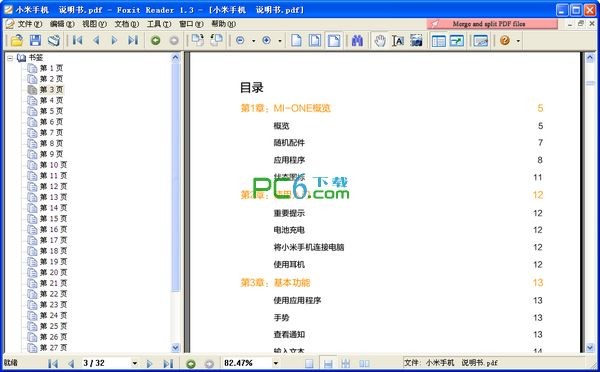Open the zoom in dropdown arrow
The height and width of the screenshot is (372, 600).
[280, 41]
